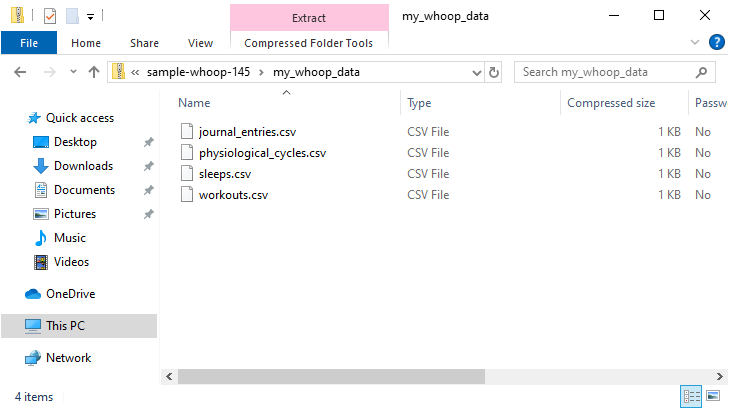
Task: Sort files by Type column header
Action: point(419,103)
